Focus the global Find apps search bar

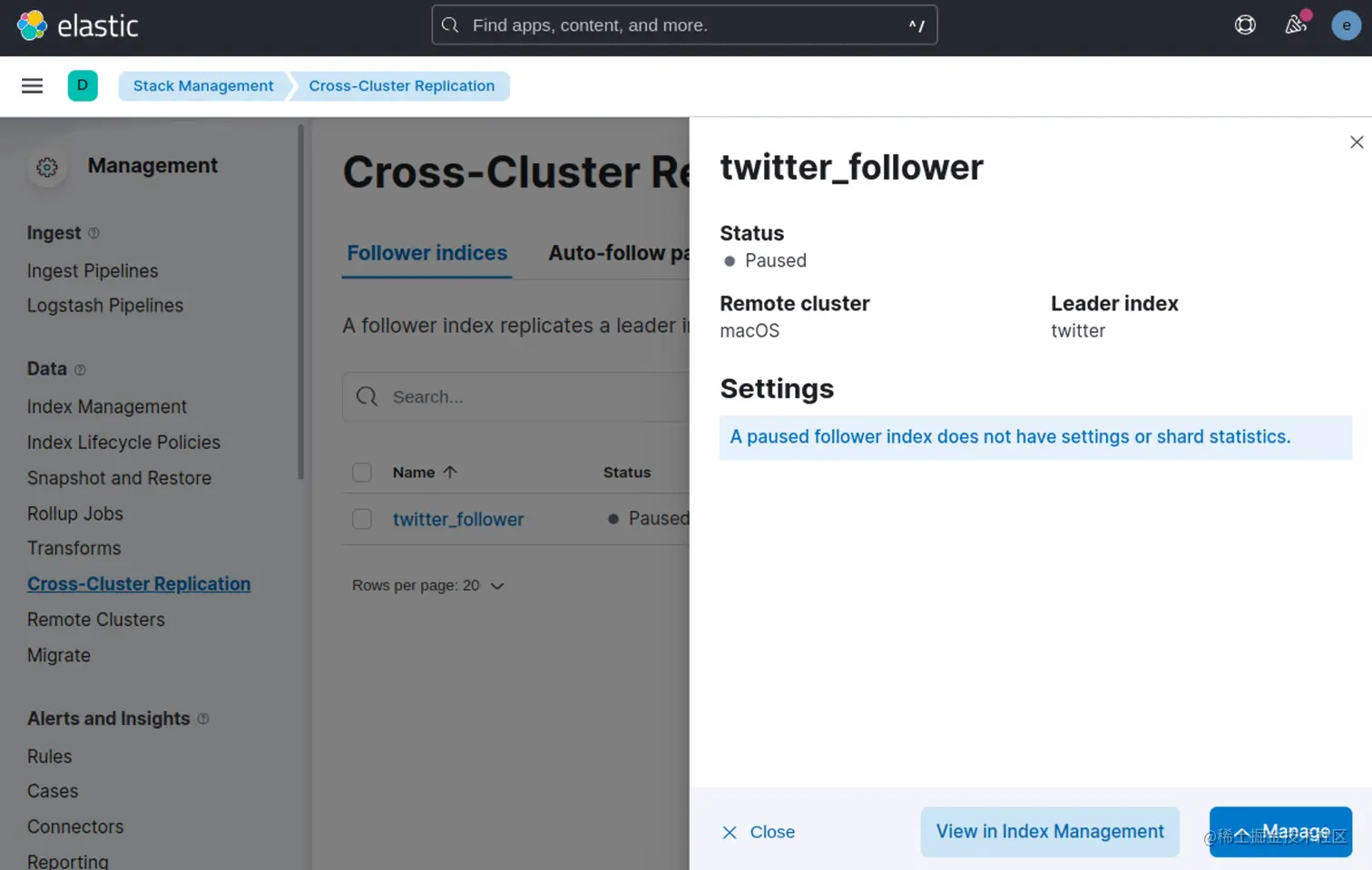pos(684,25)
